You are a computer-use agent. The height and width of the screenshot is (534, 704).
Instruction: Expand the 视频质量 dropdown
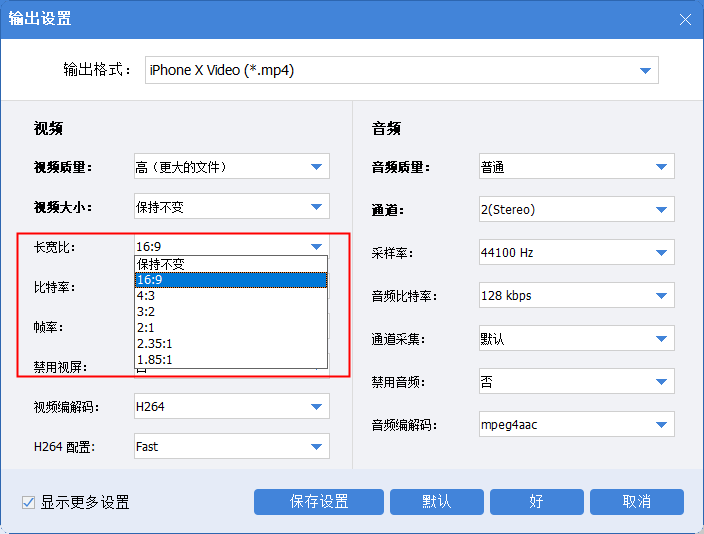click(x=231, y=167)
